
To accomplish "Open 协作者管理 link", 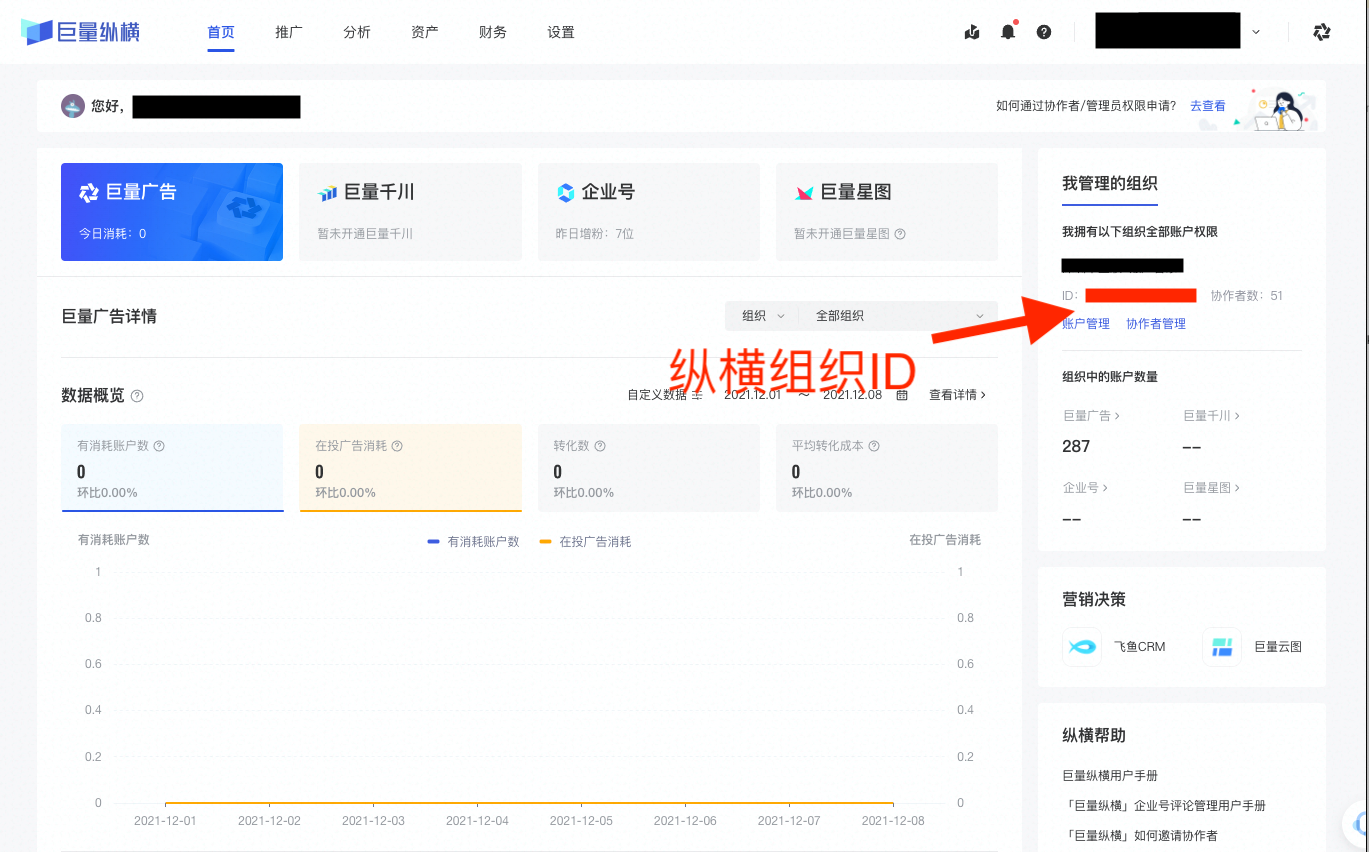I will click(x=1156, y=324).
